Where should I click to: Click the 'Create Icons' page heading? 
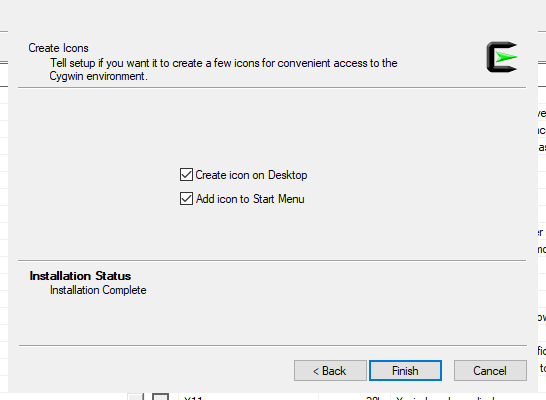[x=58, y=48]
